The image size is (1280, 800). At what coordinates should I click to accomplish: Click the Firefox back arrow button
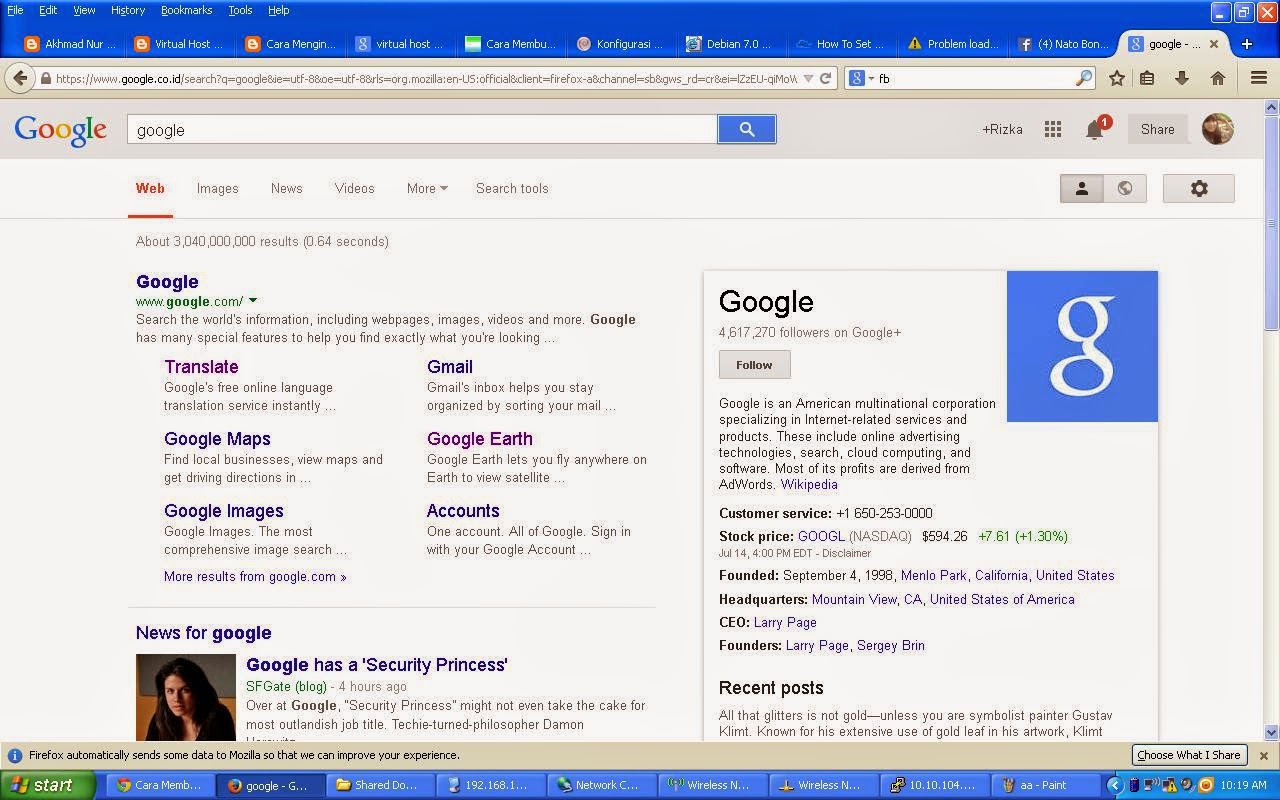(x=20, y=78)
